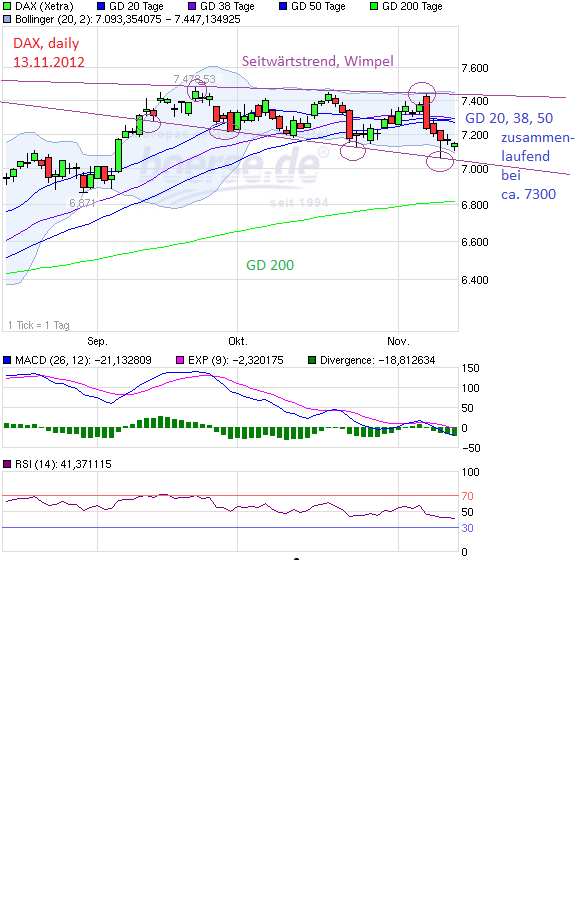Click the 'EXP (9): -2,320175' label
This screenshot has width=582, height=922.
pyautogui.click(x=236, y=360)
